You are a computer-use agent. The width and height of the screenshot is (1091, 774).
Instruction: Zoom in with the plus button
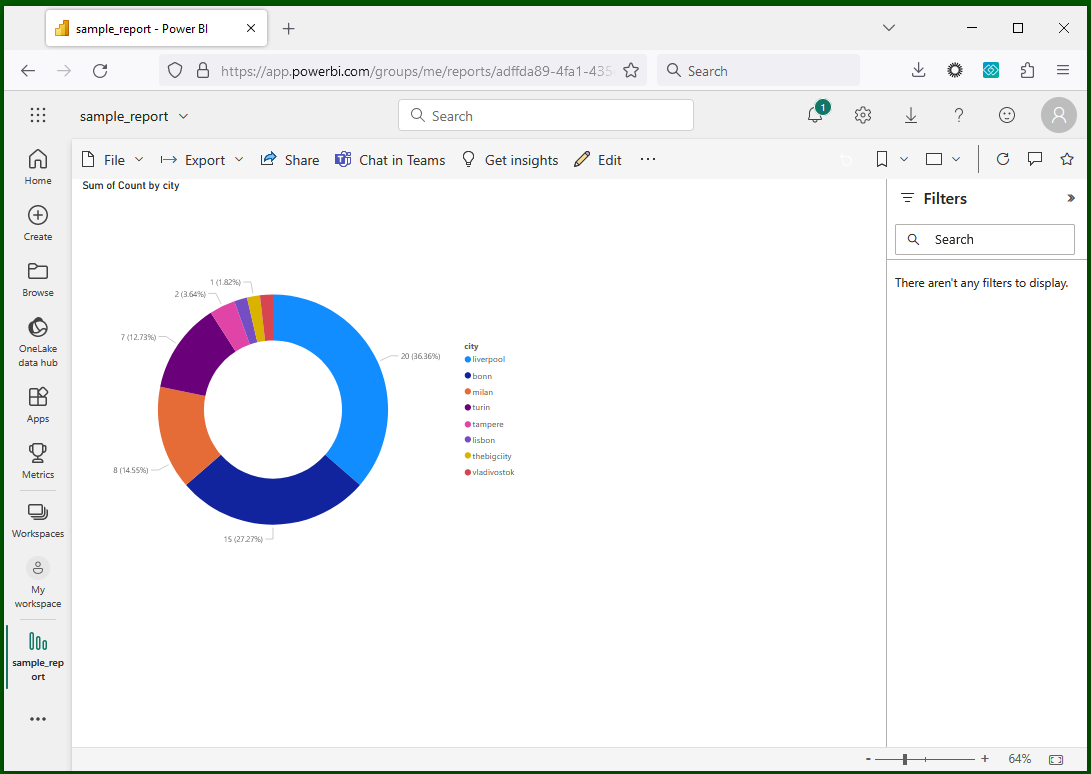(985, 759)
